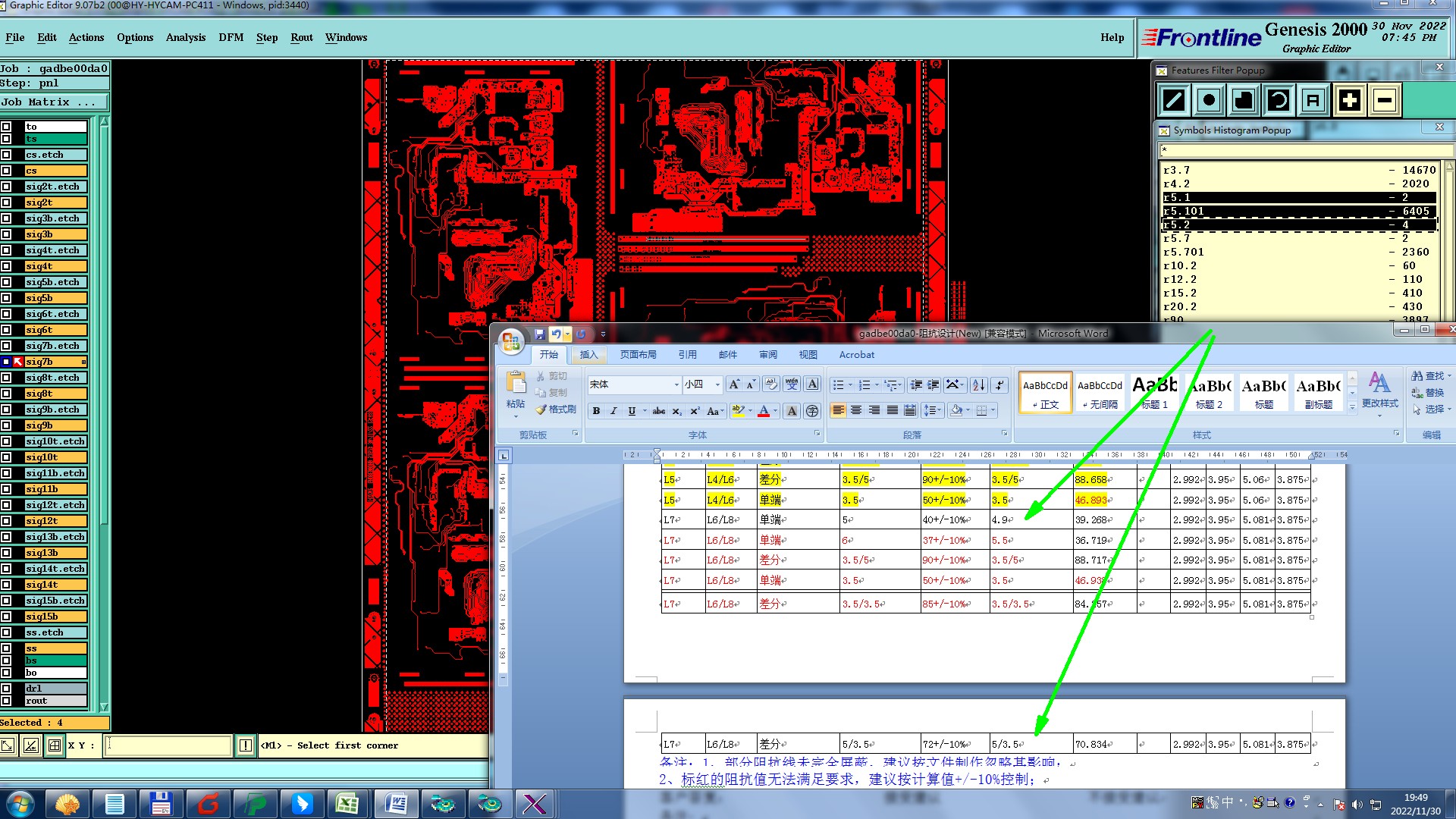Toggle display checkbox for sig2t layer
This screenshot has height=819, width=1456.
tap(6, 202)
